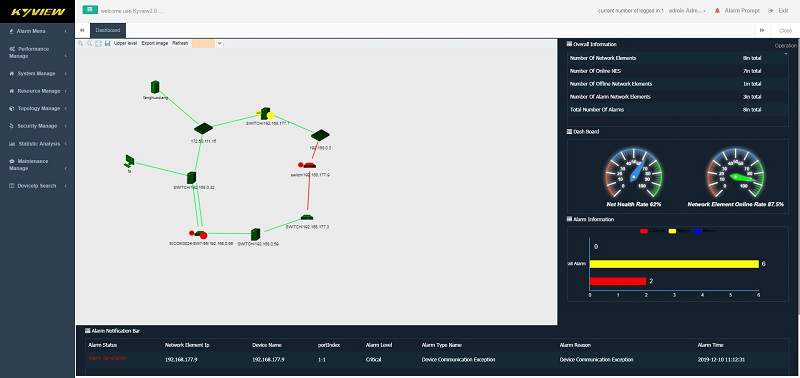
Task: Zoom in on the topology map
Action: click(80, 43)
